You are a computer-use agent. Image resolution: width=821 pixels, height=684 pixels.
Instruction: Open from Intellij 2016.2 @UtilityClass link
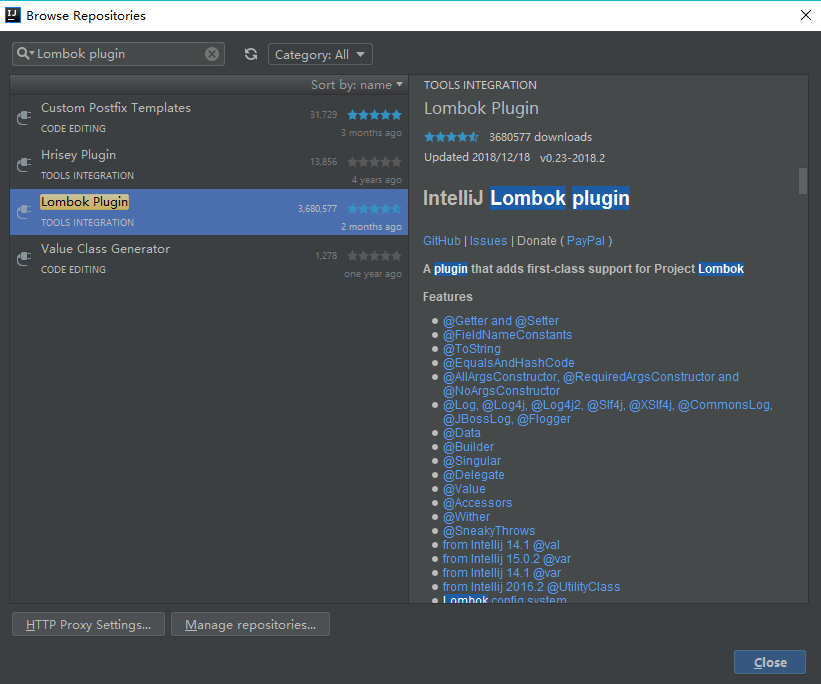coord(531,587)
